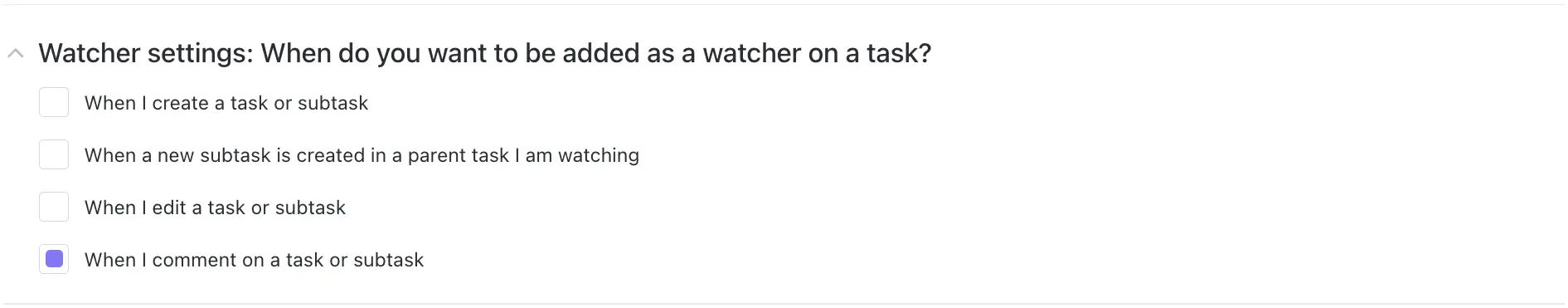Image resolution: width=1568 pixels, height=308 pixels.
Task: Hide watcher options using the up-arrow icon
Action: (x=15, y=54)
